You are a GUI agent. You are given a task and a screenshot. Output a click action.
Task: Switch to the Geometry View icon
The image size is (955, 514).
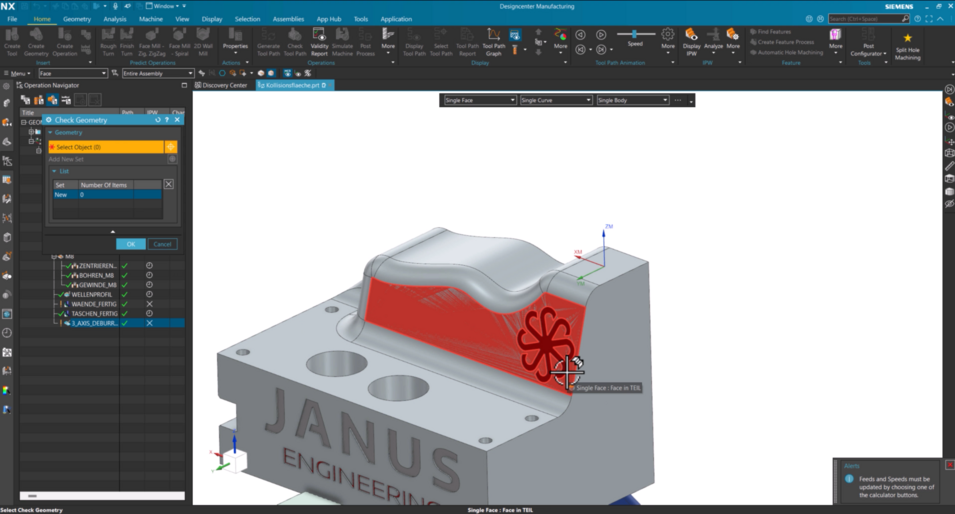pos(52,100)
